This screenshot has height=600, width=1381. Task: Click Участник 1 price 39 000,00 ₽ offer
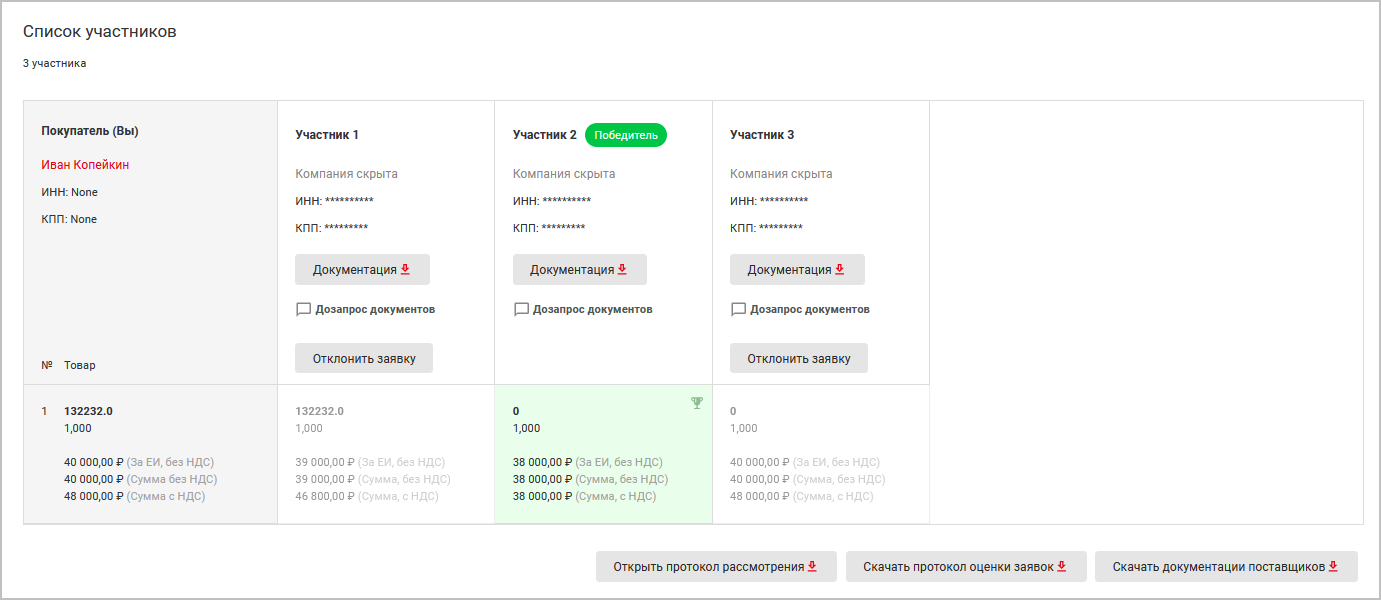point(323,462)
